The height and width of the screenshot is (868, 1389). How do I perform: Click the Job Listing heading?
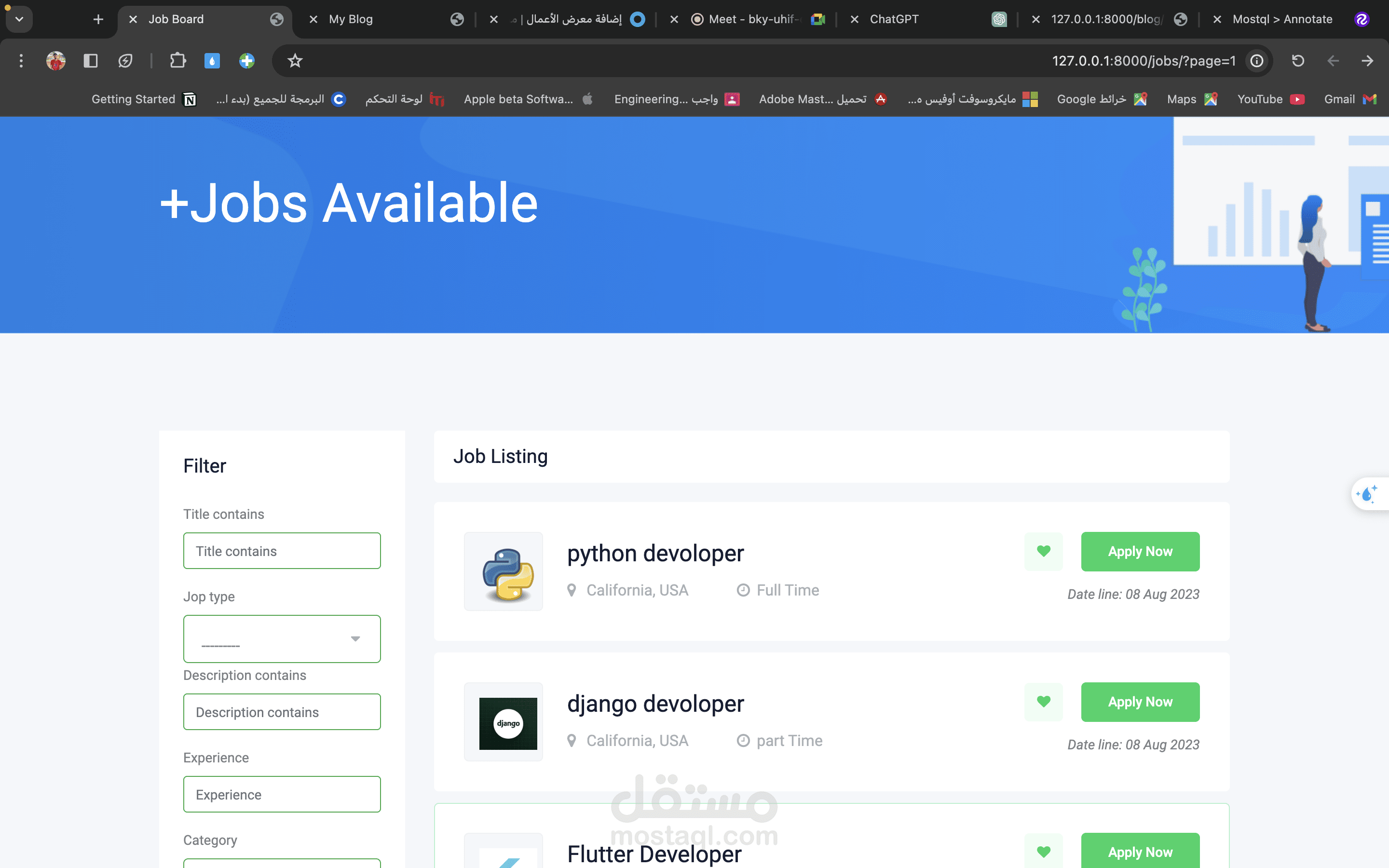point(501,456)
